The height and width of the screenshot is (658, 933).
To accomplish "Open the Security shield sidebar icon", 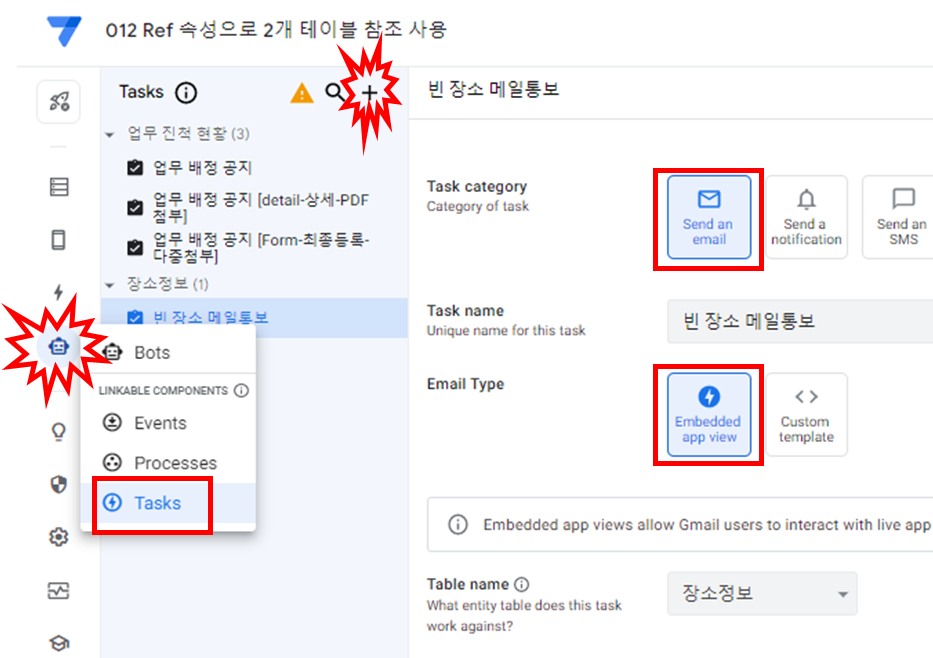I will pos(58,484).
